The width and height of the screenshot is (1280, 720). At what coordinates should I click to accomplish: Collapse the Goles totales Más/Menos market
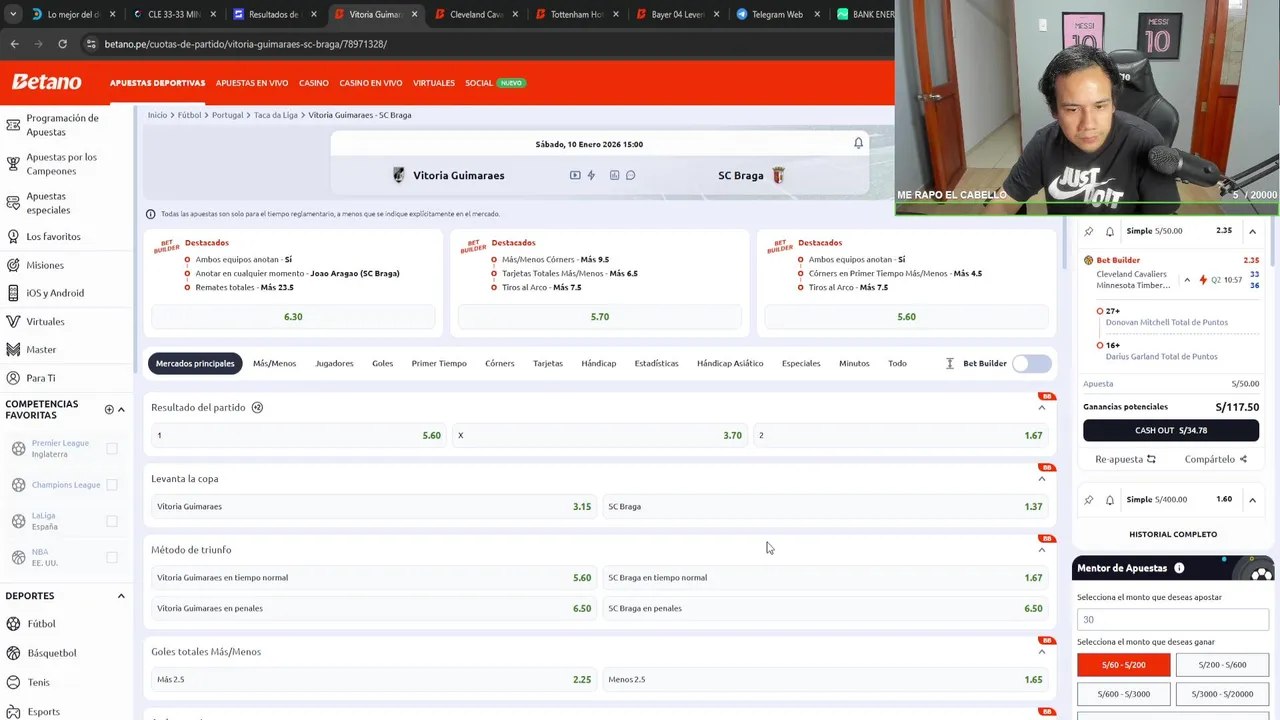click(x=1041, y=651)
